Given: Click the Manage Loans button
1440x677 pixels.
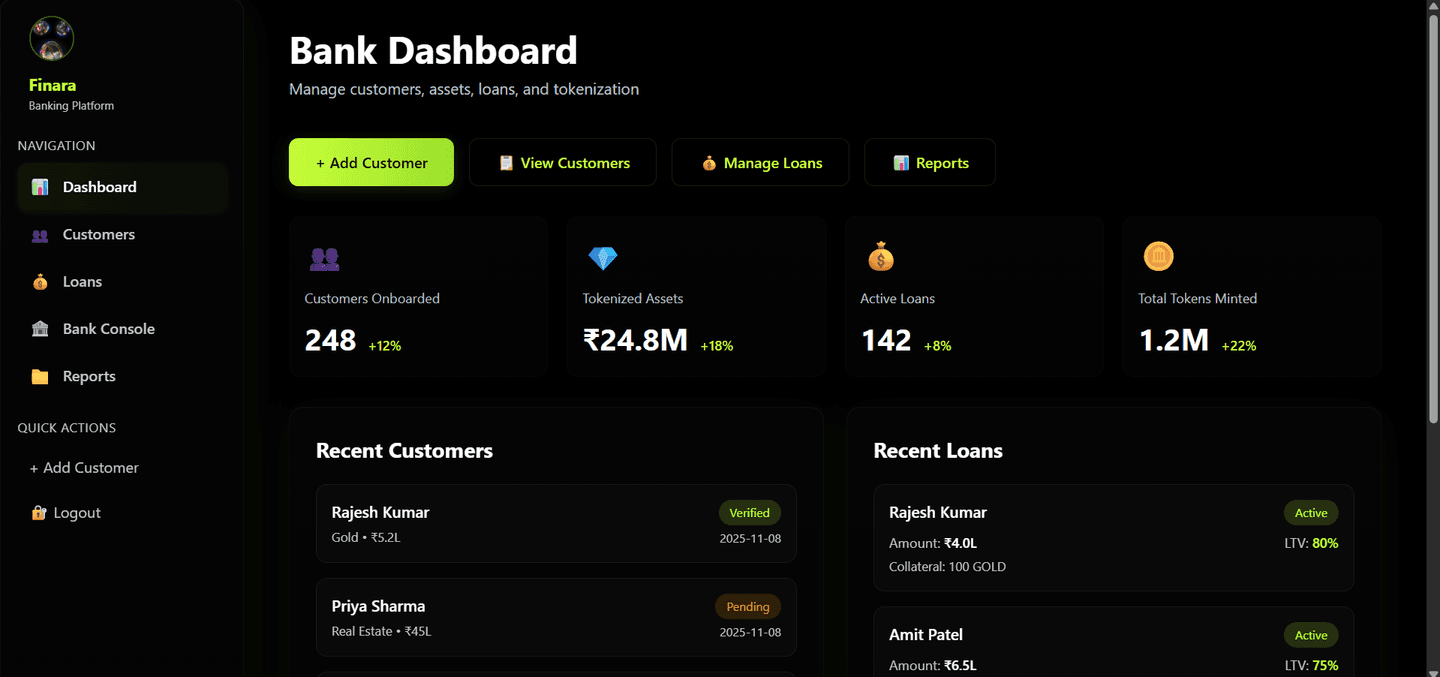Looking at the screenshot, I should pos(760,163).
